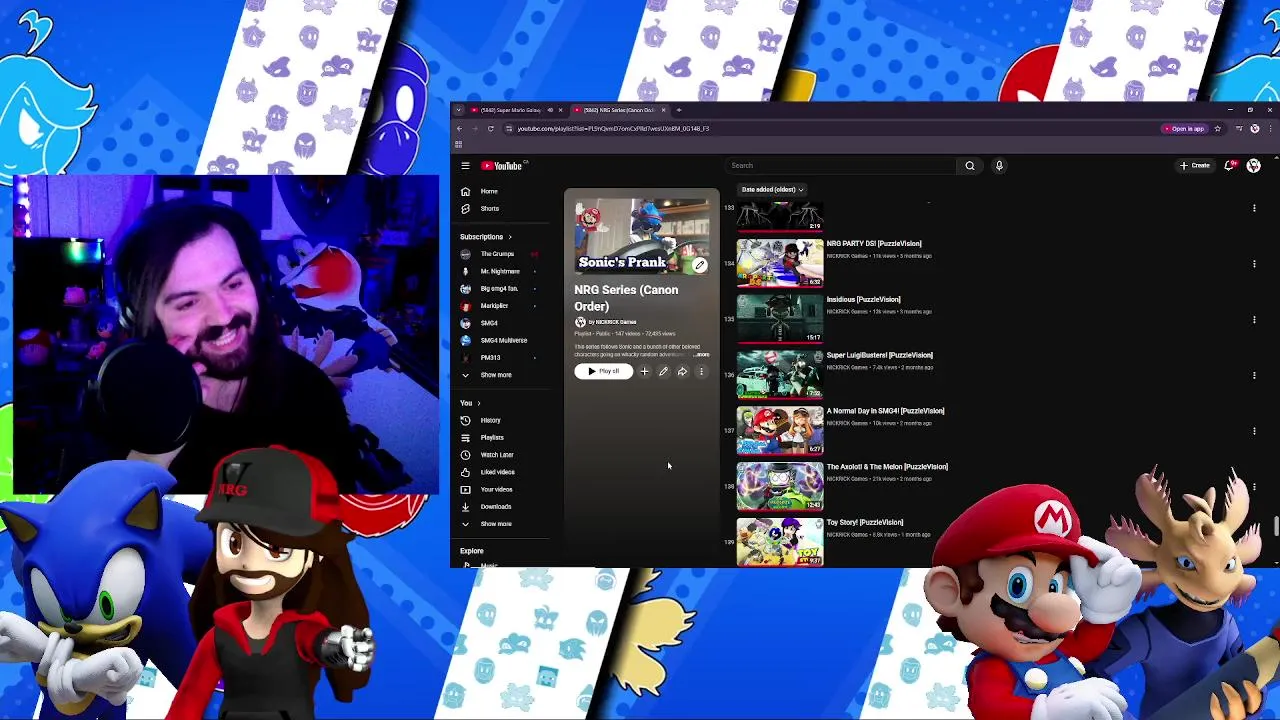The image size is (1280, 720).
Task: Expand the Subscriptions section chevron
Action: pyautogui.click(x=509, y=237)
